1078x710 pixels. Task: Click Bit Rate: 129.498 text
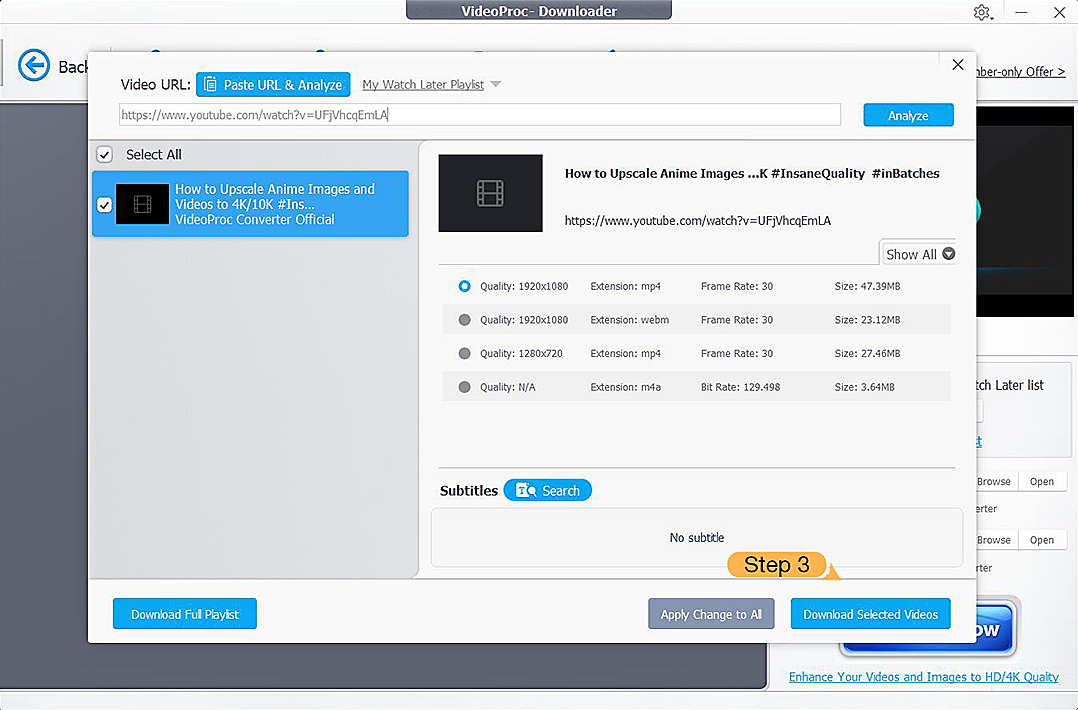740,387
